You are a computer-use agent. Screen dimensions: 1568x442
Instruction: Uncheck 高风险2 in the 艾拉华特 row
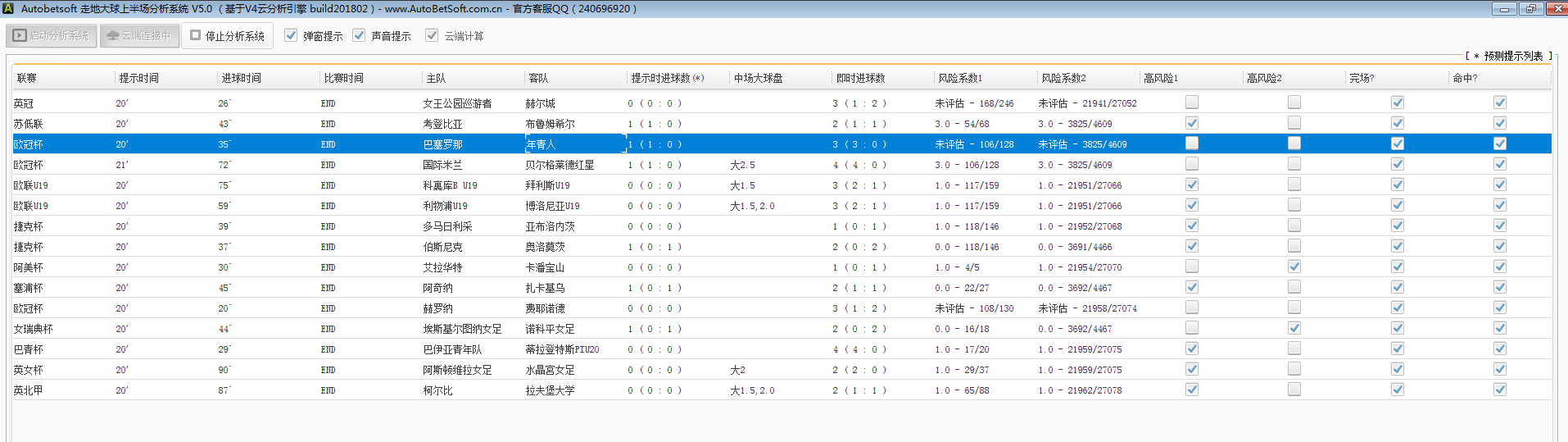tap(1294, 267)
